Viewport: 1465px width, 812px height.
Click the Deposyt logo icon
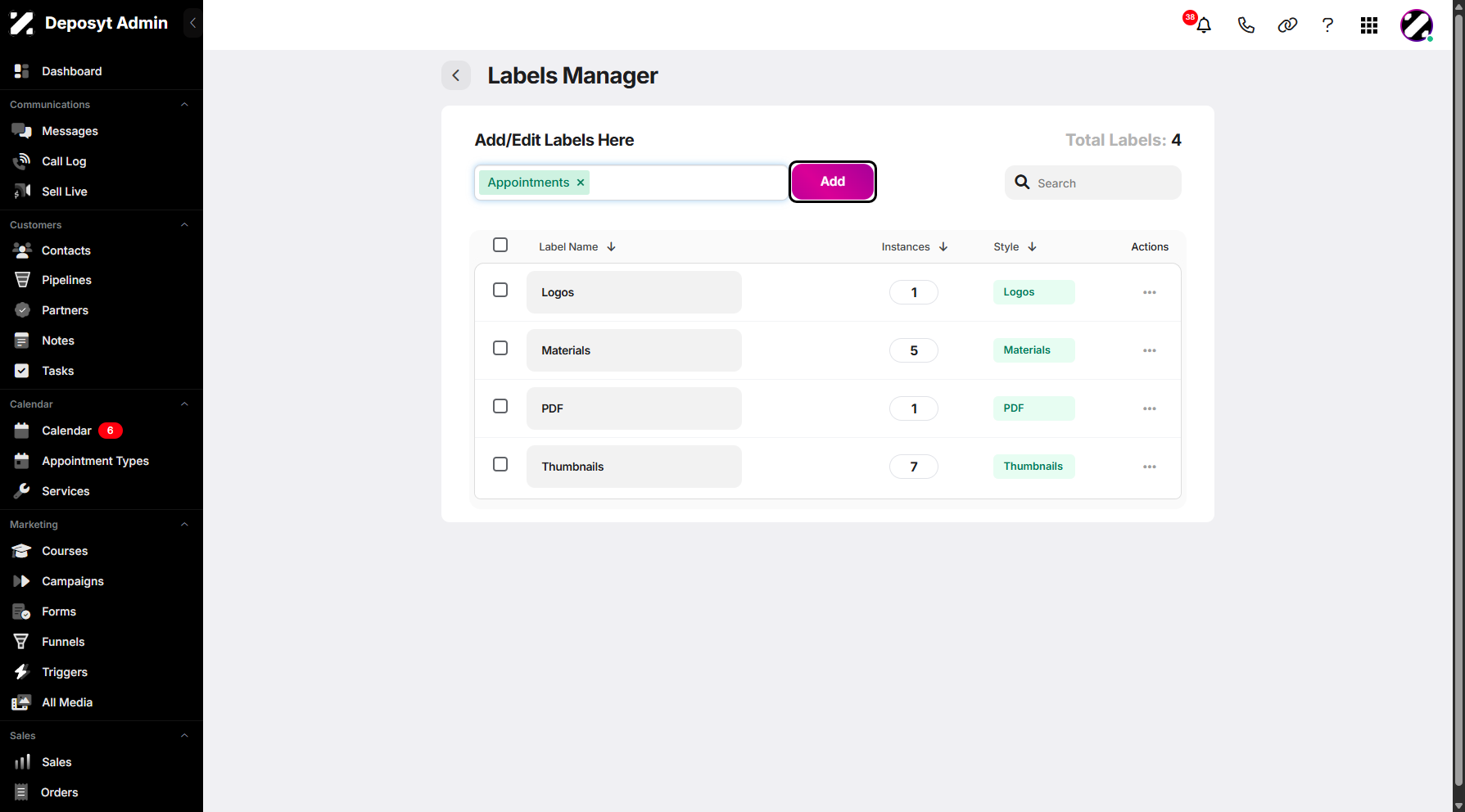(22, 23)
